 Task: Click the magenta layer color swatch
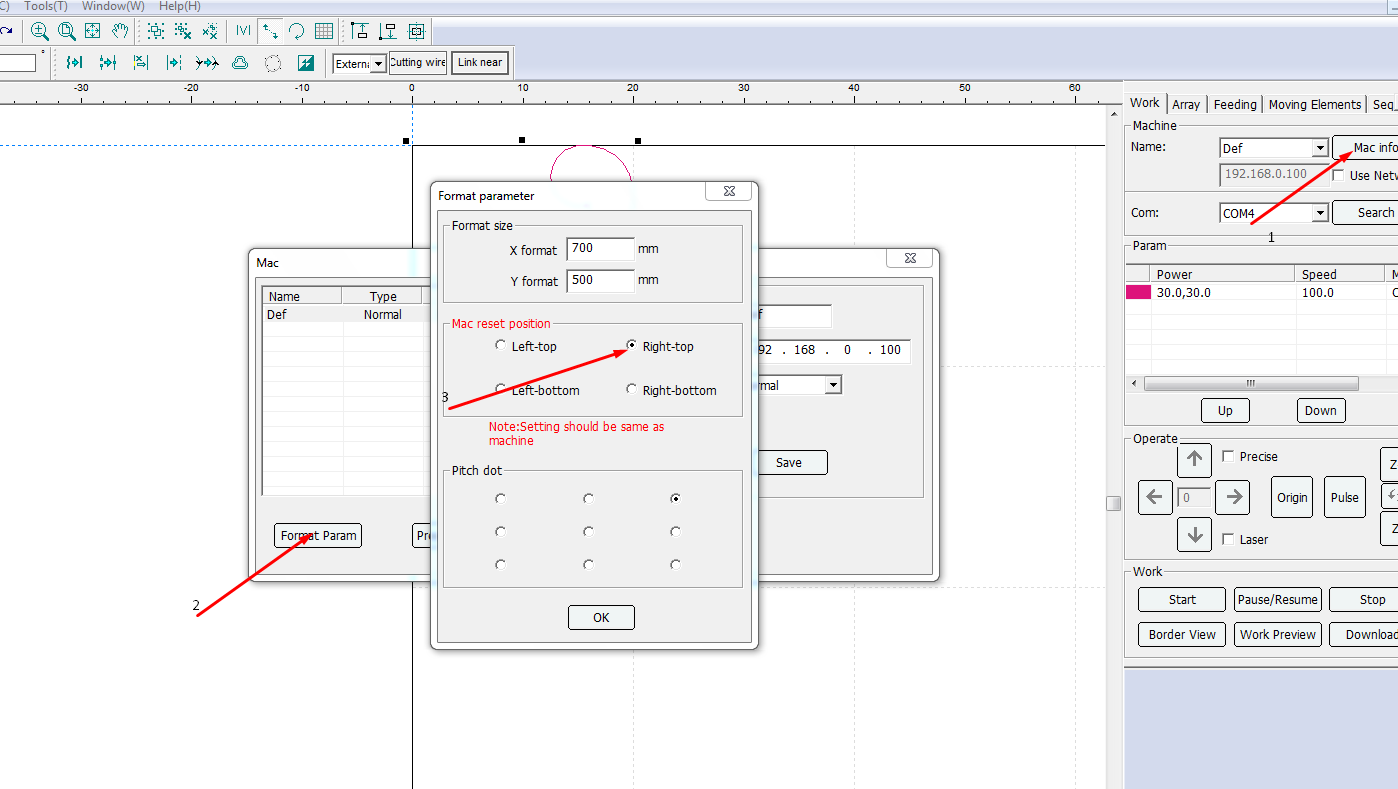tap(1138, 293)
